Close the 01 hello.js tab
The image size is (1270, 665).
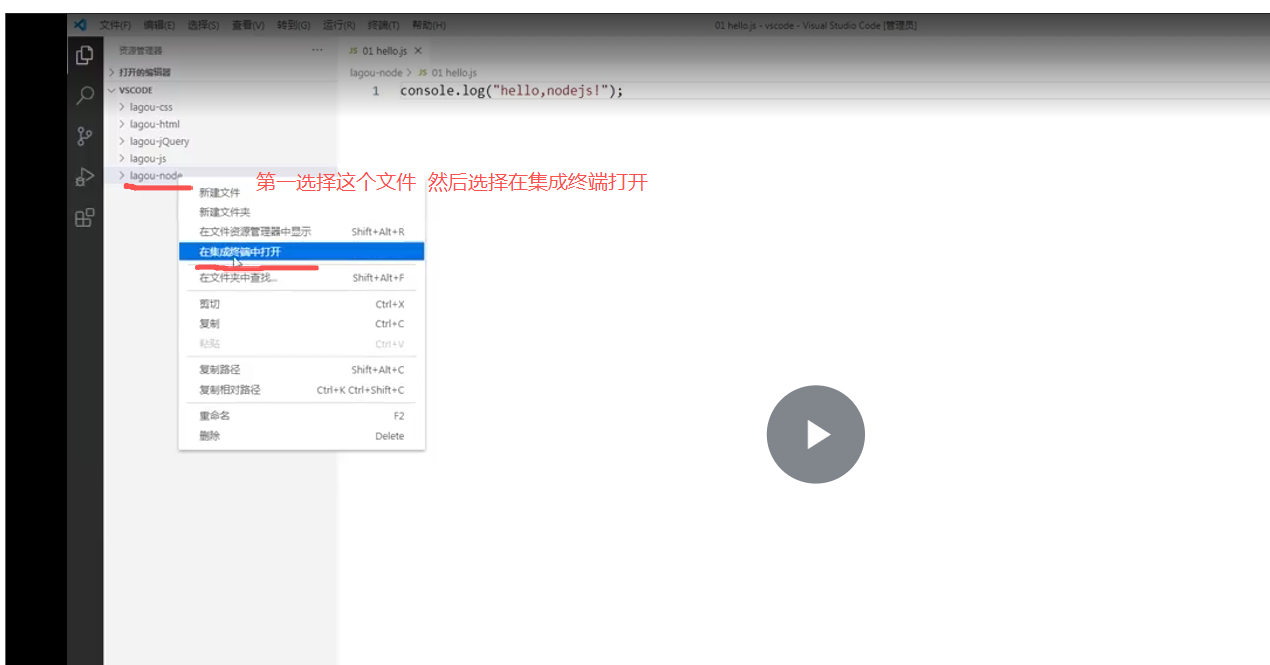point(418,51)
